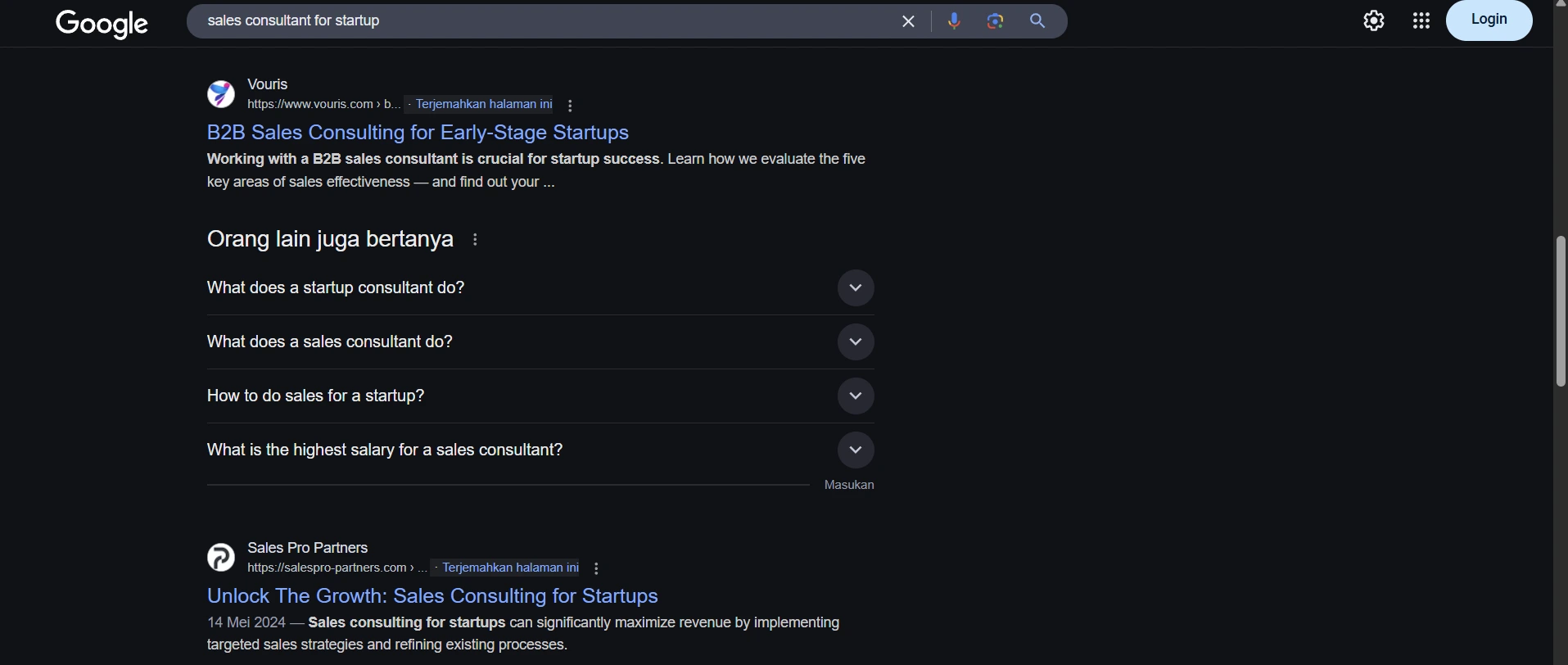This screenshot has width=1568, height=665.
Task: Click the Sales Pro Partners favicon
Action: (221, 558)
